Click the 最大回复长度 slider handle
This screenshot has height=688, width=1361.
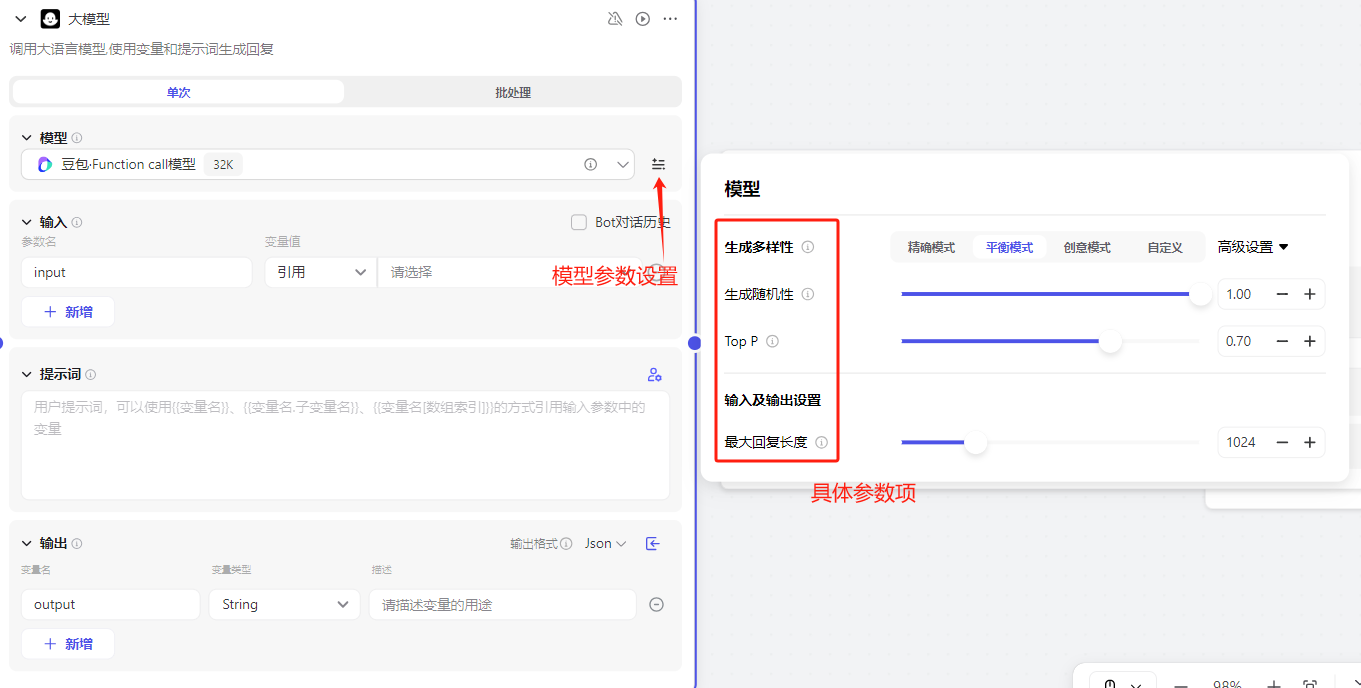(x=975, y=442)
